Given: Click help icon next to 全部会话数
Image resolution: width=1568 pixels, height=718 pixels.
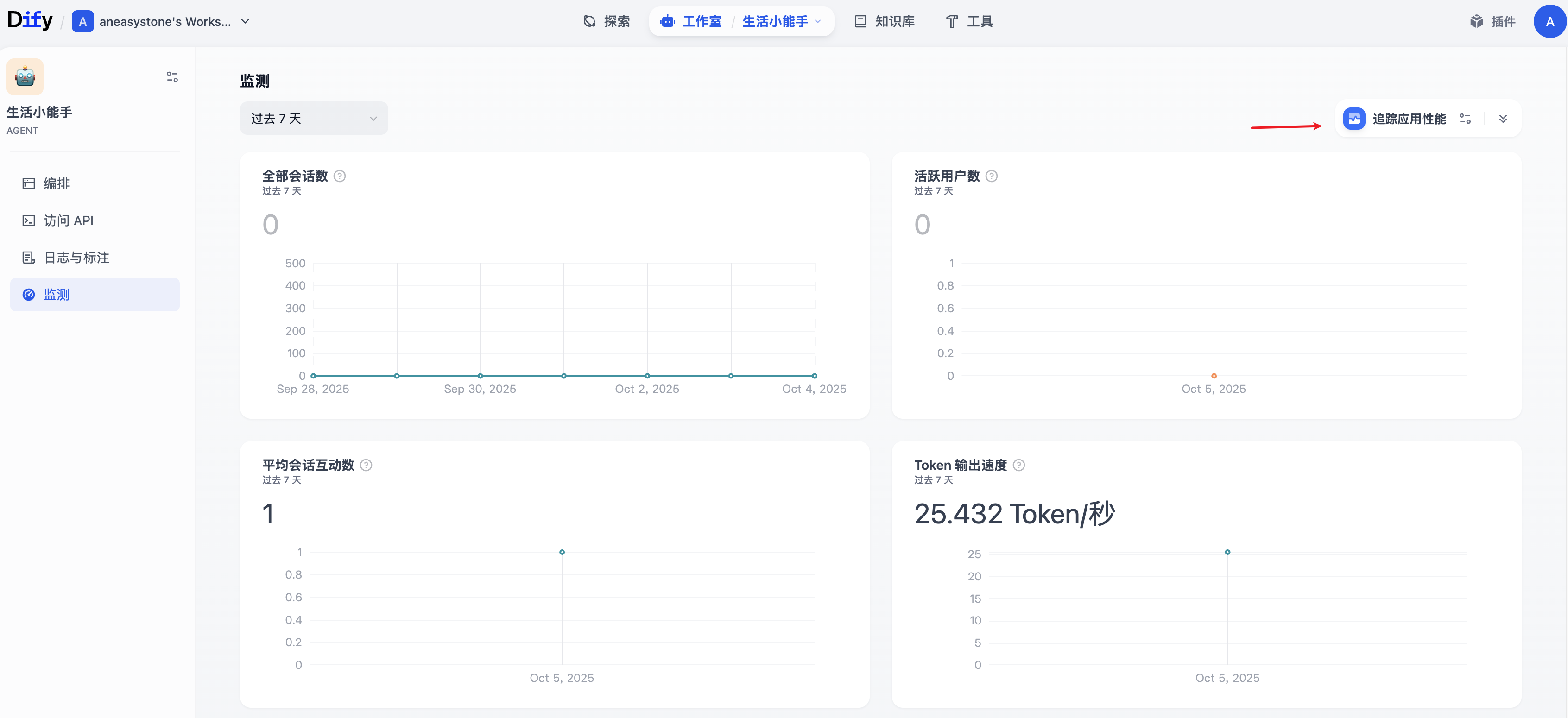Looking at the screenshot, I should pyautogui.click(x=340, y=176).
